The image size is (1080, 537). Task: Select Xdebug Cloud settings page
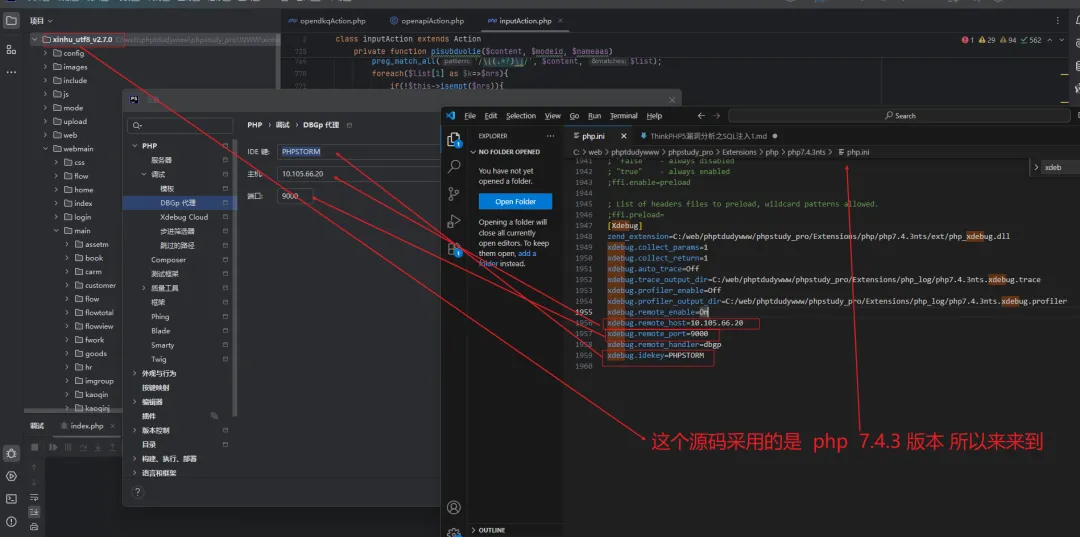[x=184, y=217]
